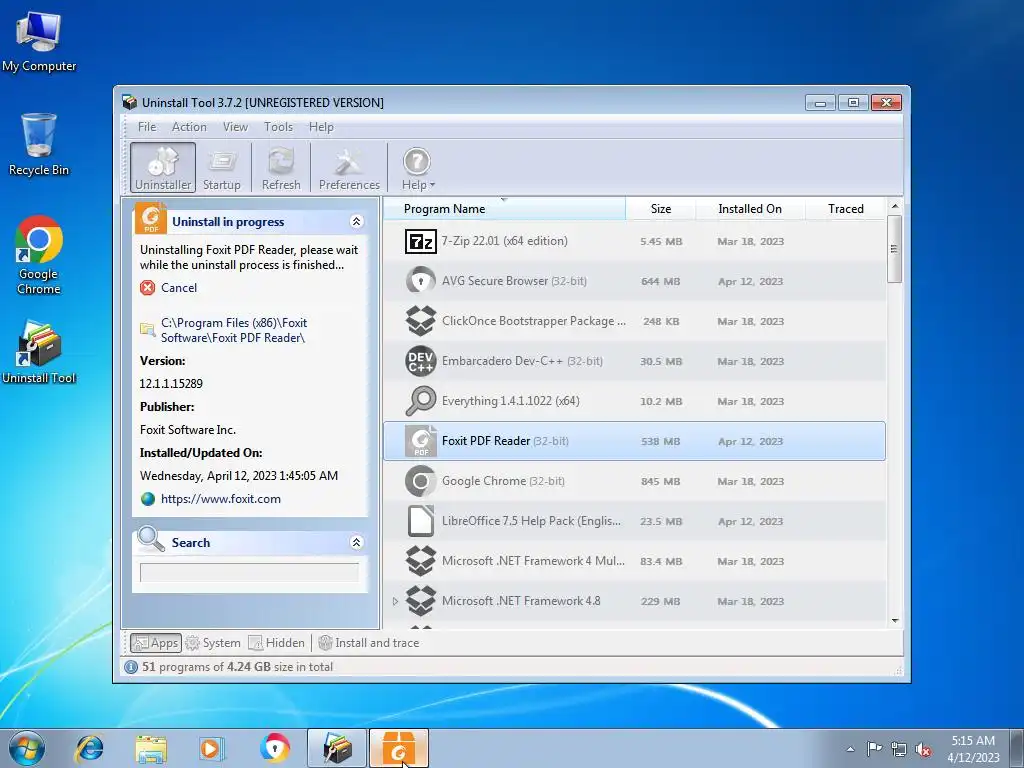
Task: Sort by Size column header
Action: point(661,209)
